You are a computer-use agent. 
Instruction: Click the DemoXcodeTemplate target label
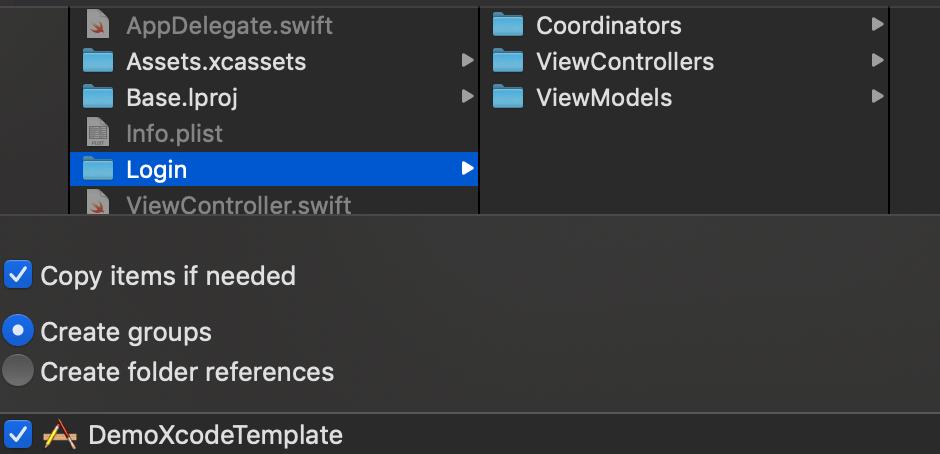(x=216, y=435)
